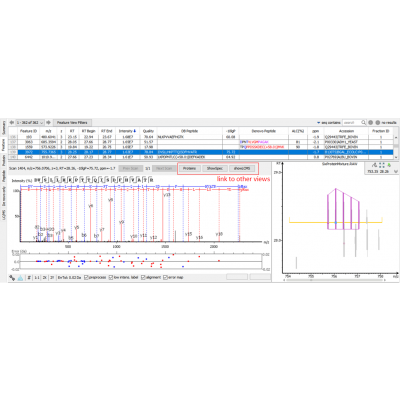Switch to the De novo only side tab
This screenshot has width=400, height=400.
[4, 196]
